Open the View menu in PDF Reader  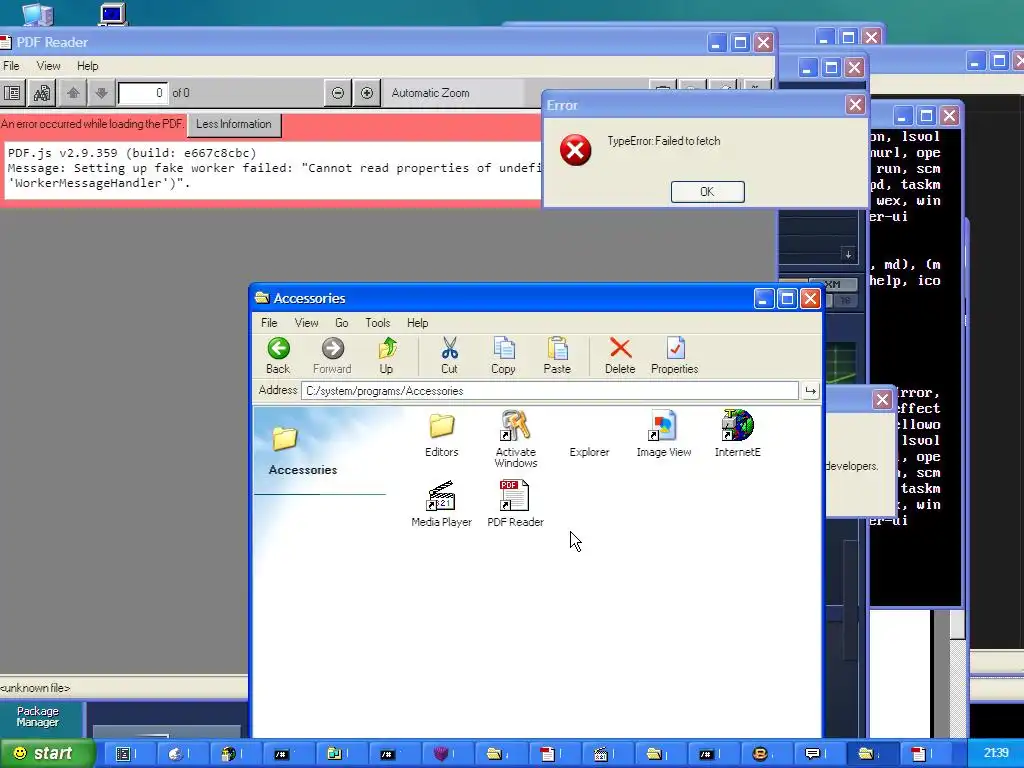pyautogui.click(x=48, y=66)
